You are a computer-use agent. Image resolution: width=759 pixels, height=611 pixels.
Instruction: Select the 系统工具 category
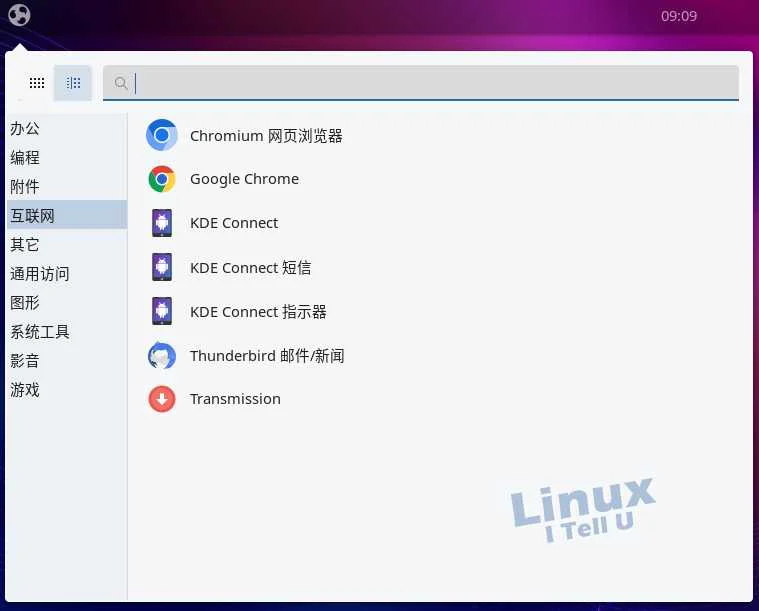pyautogui.click(x=67, y=332)
